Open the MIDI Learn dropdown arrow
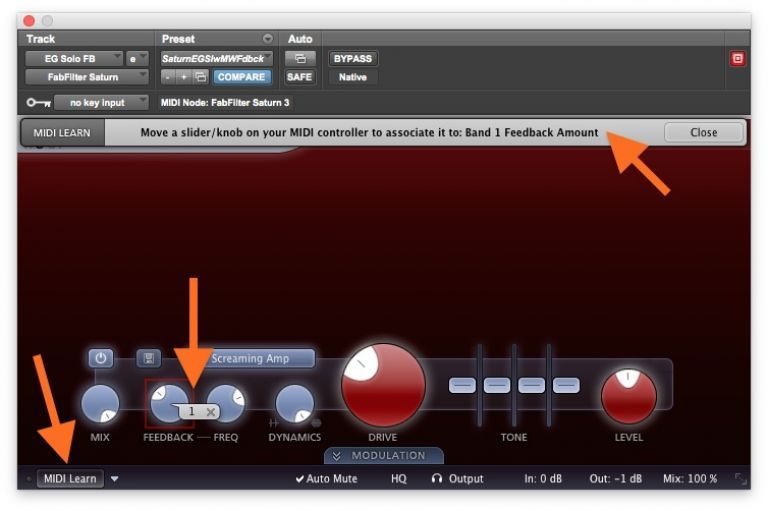 click(115, 479)
